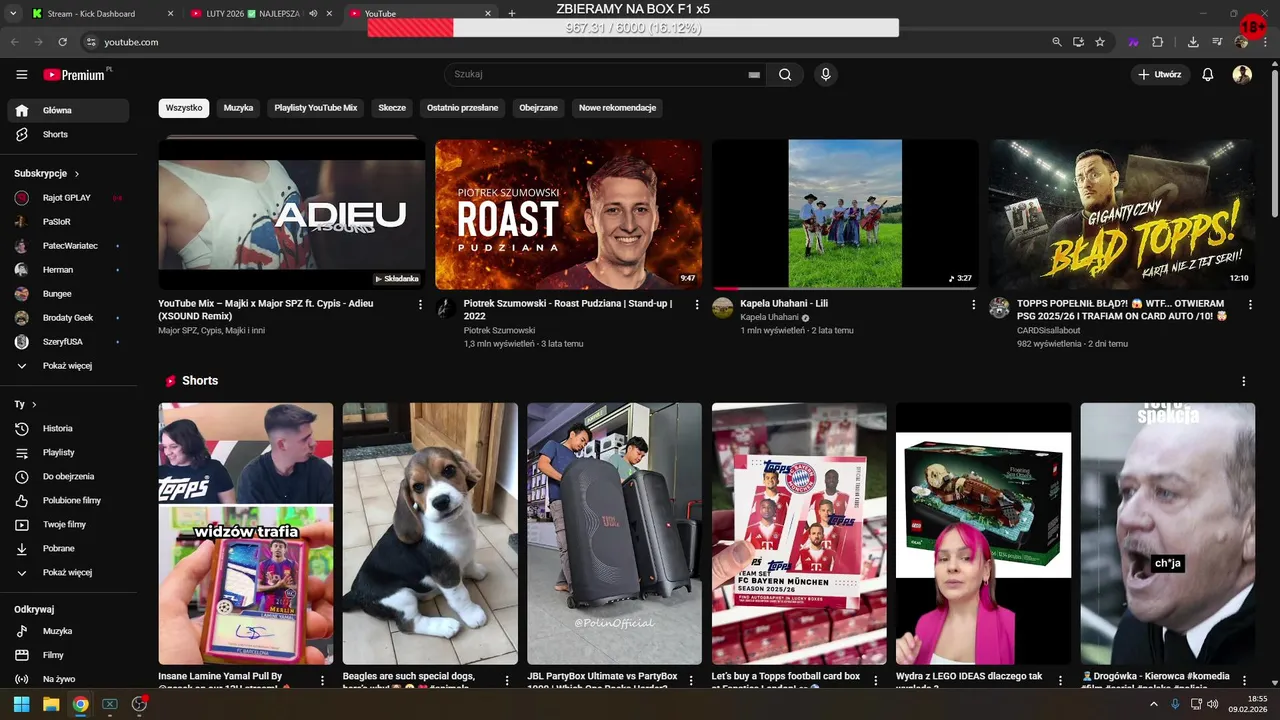
Task: Play the Roast Pudziana thumbnail
Action: pyautogui.click(x=568, y=214)
